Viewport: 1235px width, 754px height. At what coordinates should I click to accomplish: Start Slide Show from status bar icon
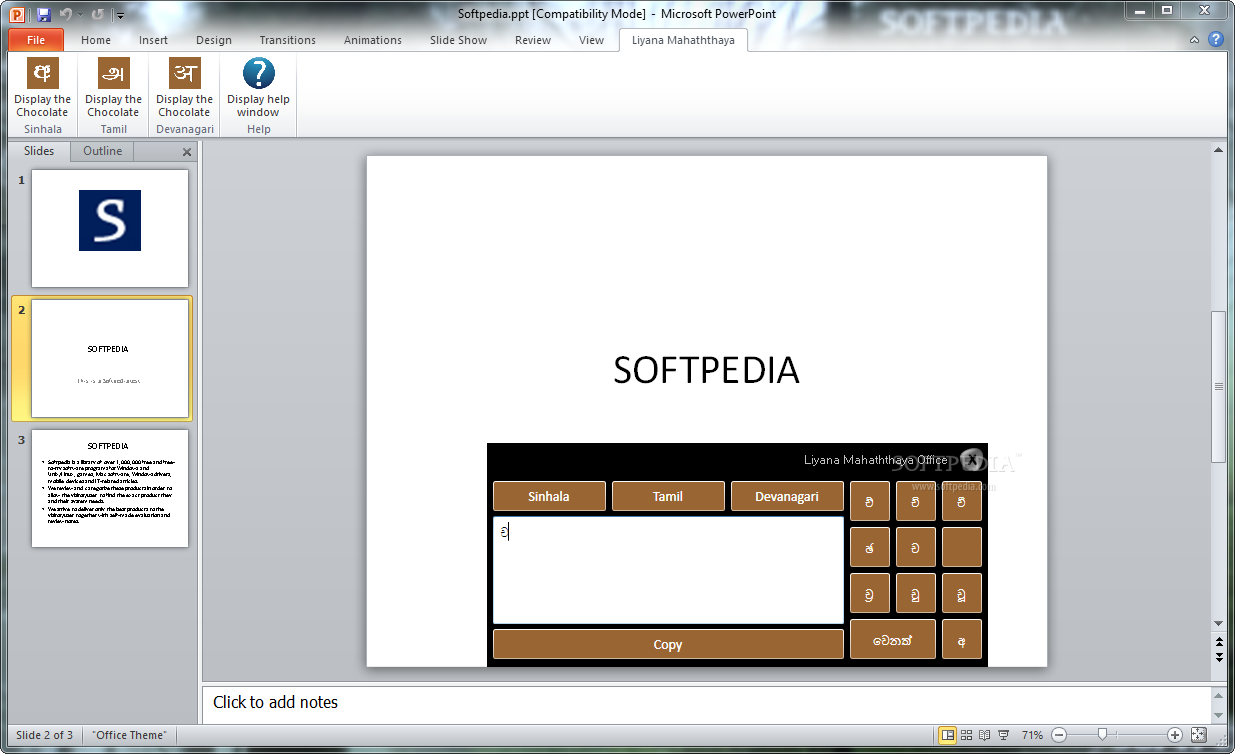1003,735
